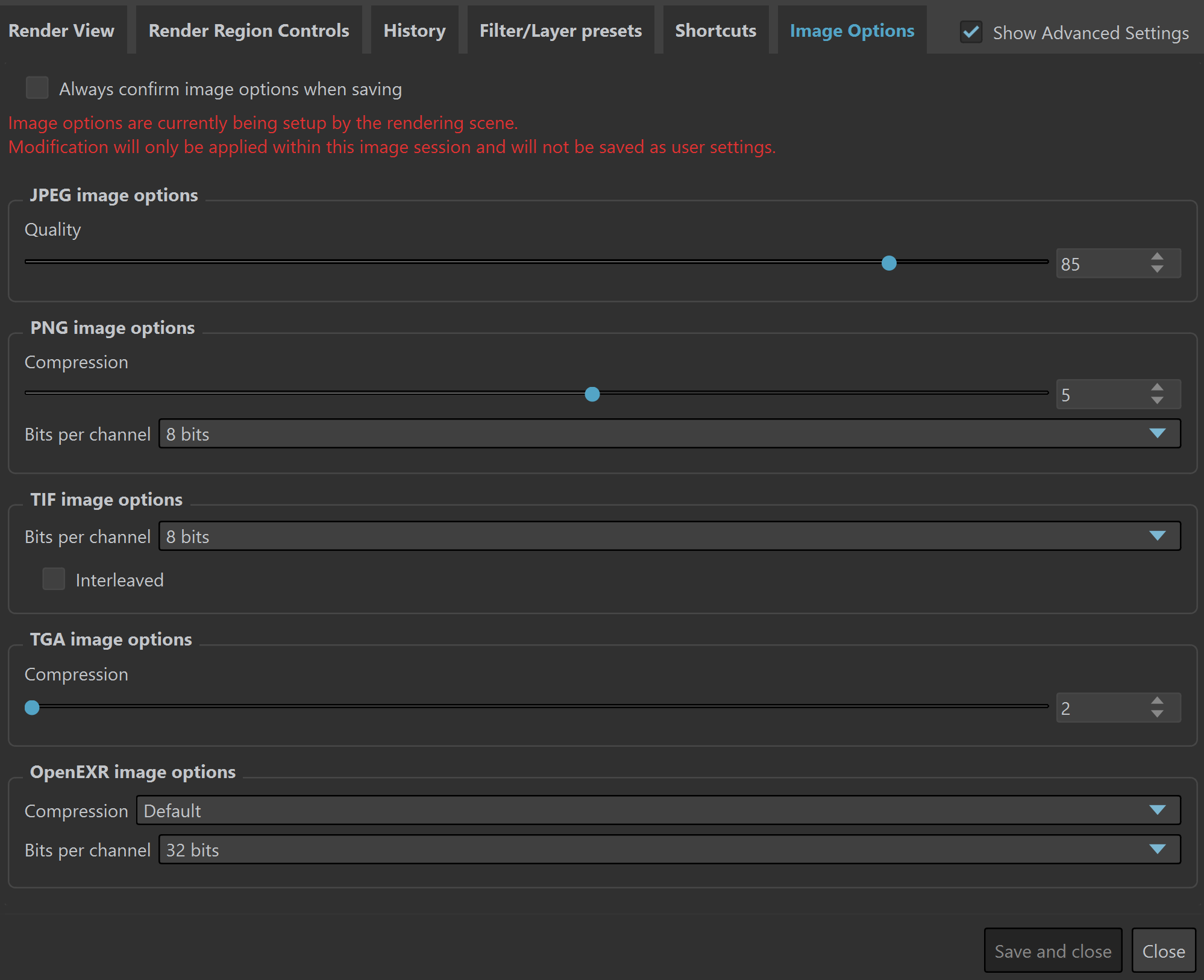Decrease JPEG Quality with the down arrow
The width and height of the screenshot is (1204, 980).
tap(1156, 269)
